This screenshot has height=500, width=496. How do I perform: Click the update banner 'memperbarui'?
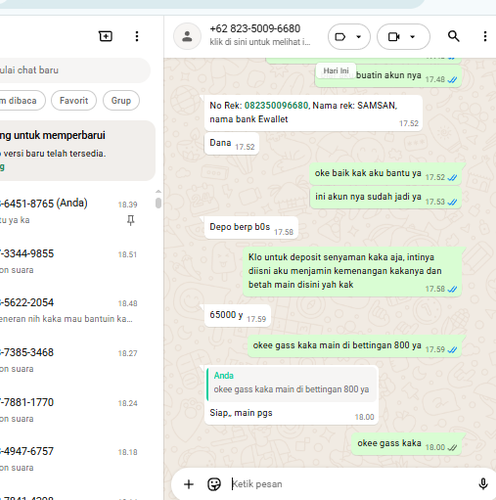tap(77, 150)
